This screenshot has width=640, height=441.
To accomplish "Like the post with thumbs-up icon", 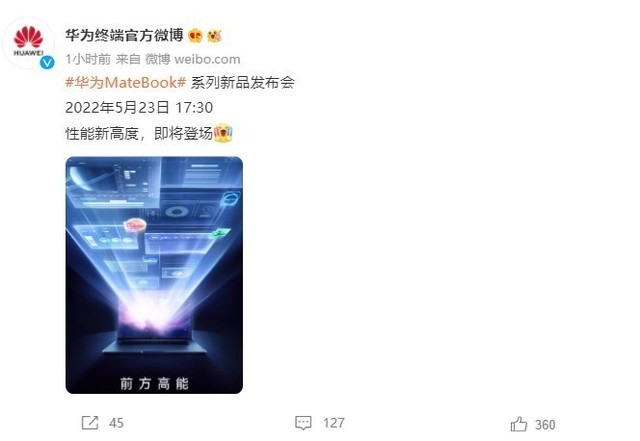I will pos(519,424).
